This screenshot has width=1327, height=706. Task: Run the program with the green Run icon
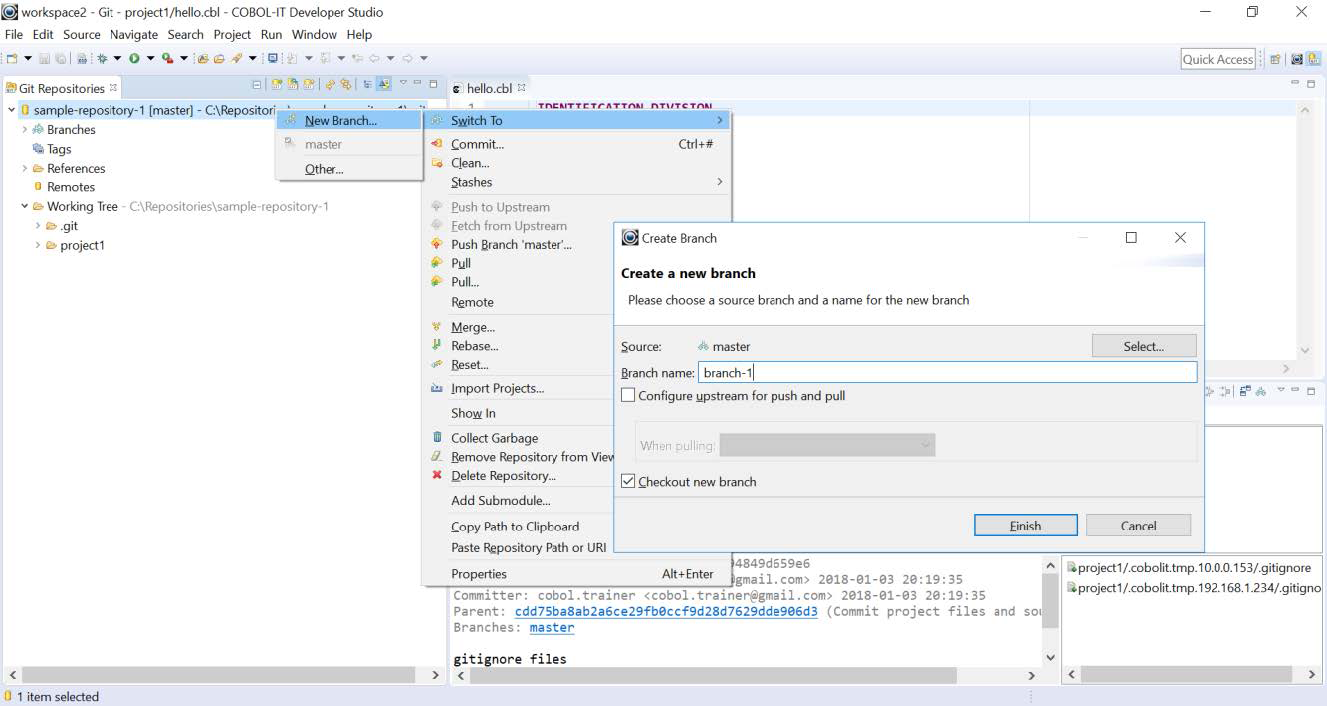[135, 58]
